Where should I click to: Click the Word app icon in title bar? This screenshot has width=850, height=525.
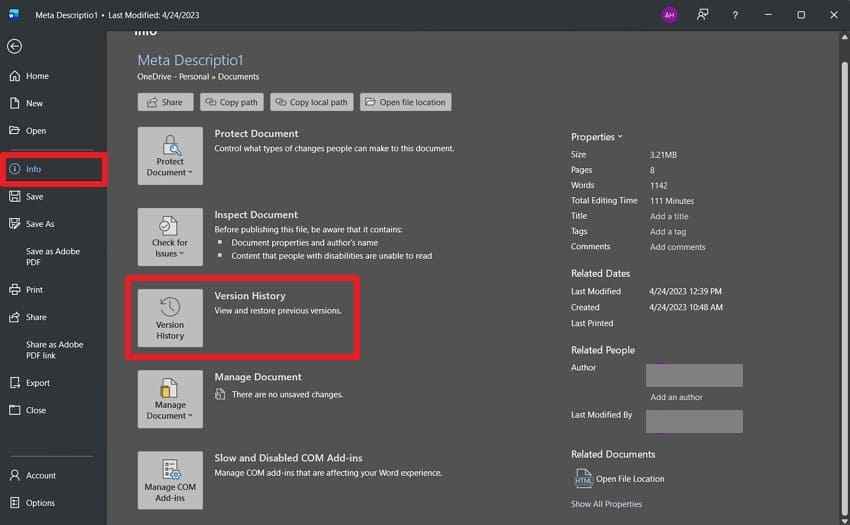pos(14,14)
